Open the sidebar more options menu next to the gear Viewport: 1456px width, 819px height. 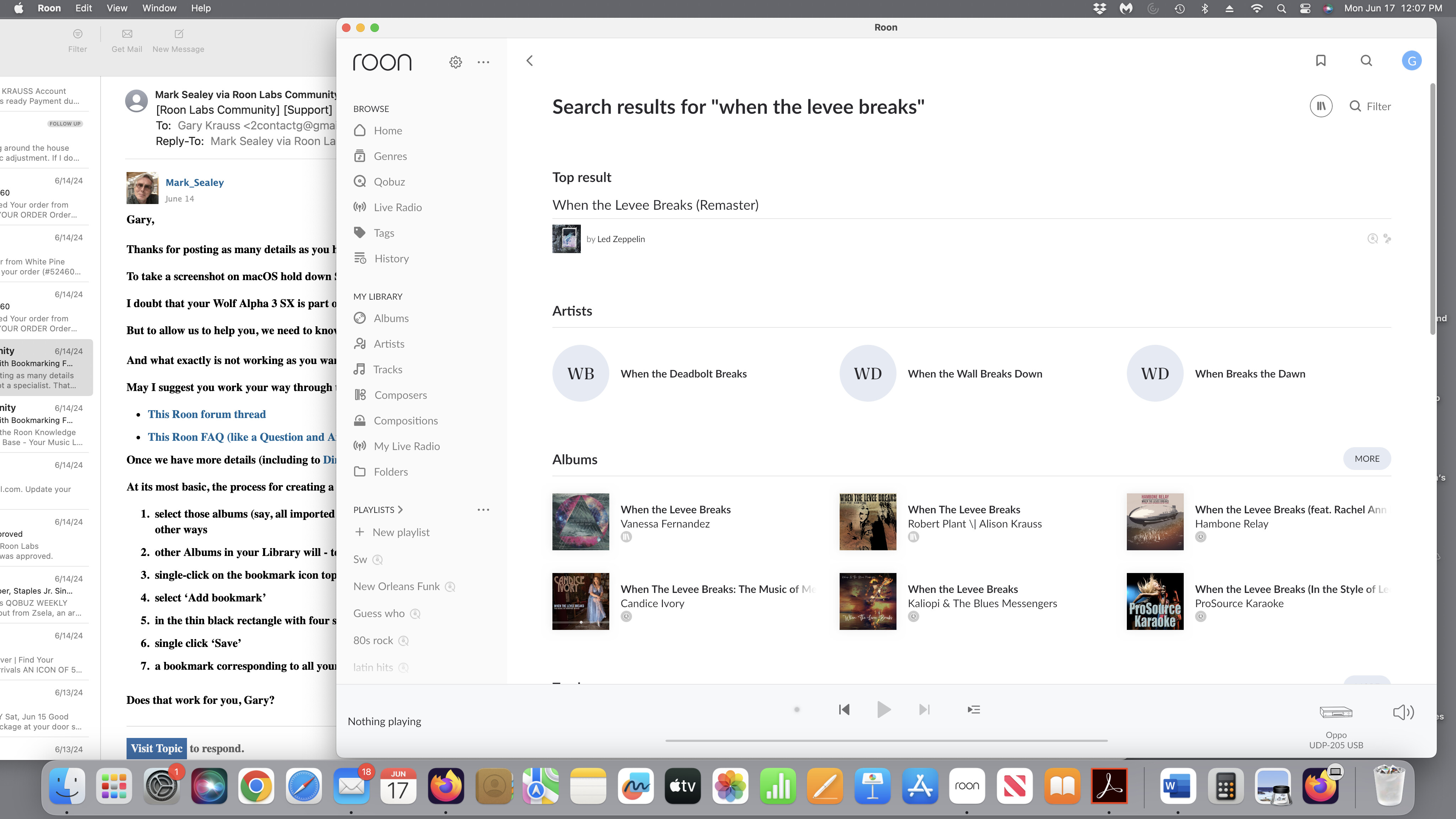(483, 62)
